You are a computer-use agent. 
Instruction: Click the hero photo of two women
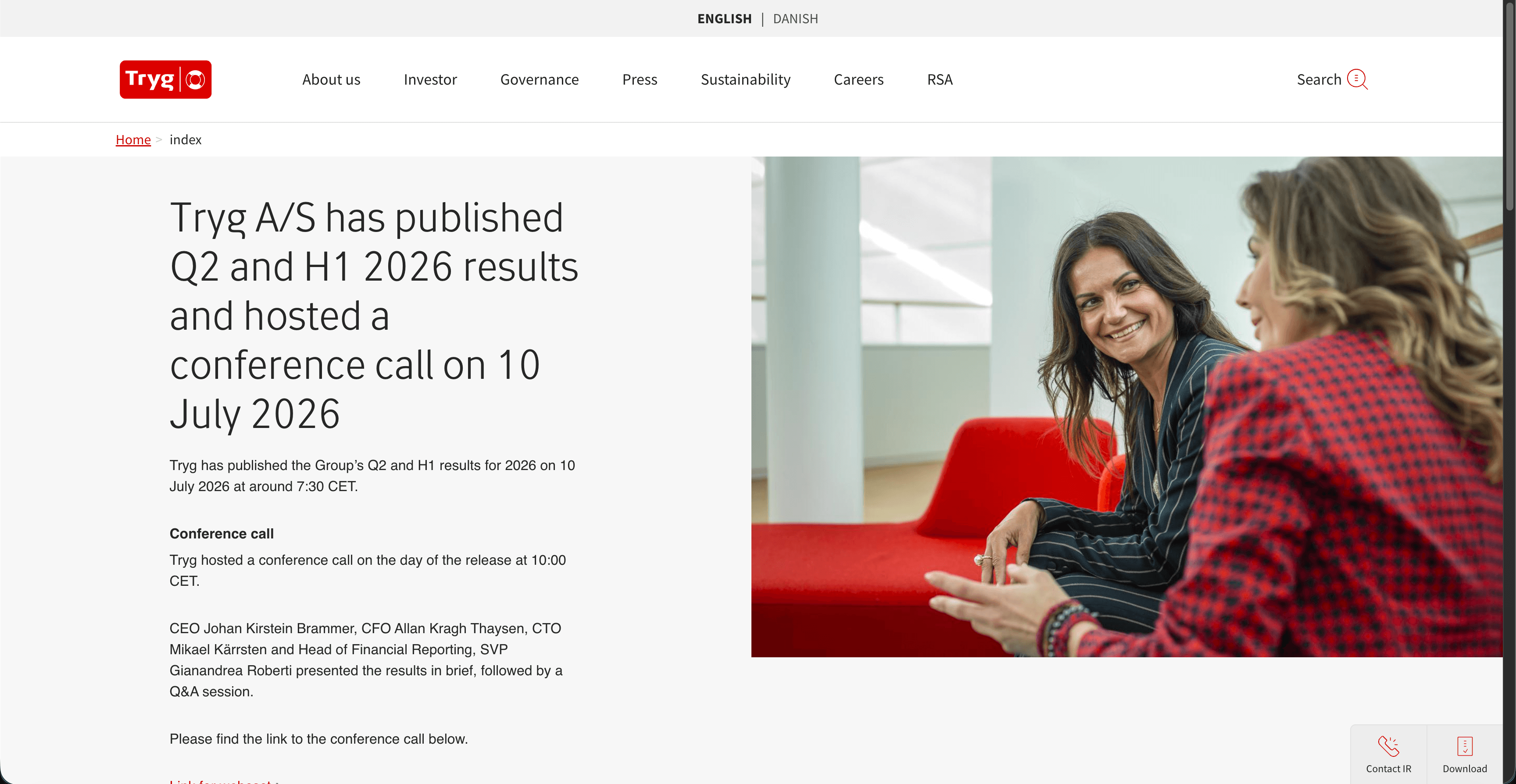pos(1126,406)
